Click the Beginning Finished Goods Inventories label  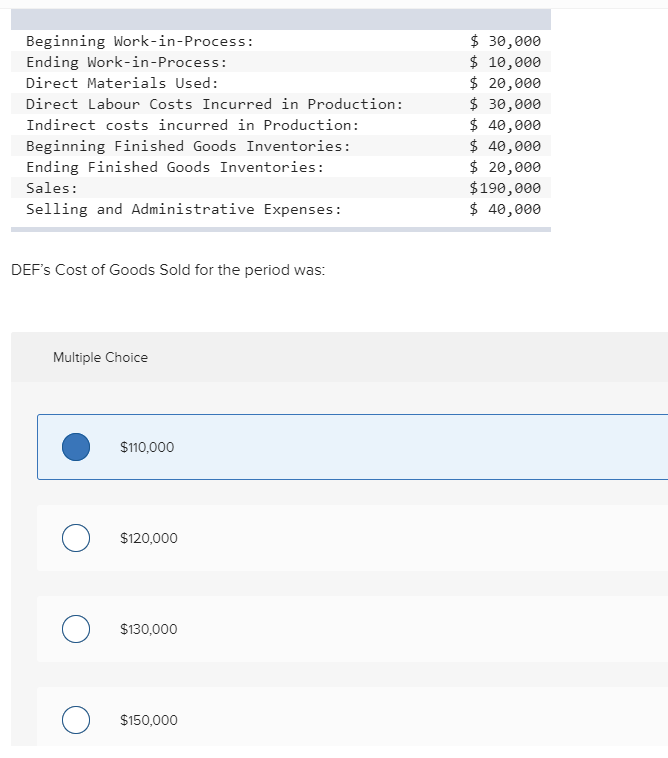[x=188, y=146]
